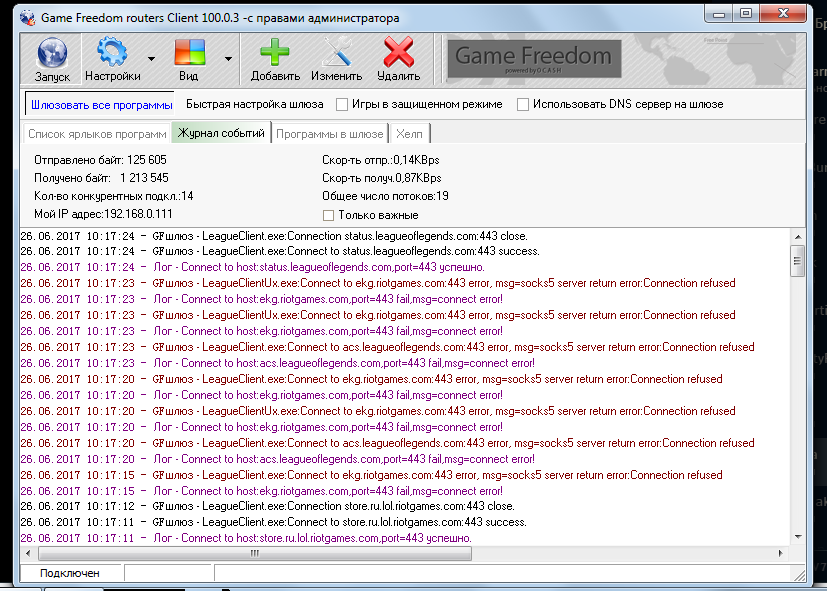Click Быстрая настройка шлюза button
The height and width of the screenshot is (591, 827).
[254, 104]
